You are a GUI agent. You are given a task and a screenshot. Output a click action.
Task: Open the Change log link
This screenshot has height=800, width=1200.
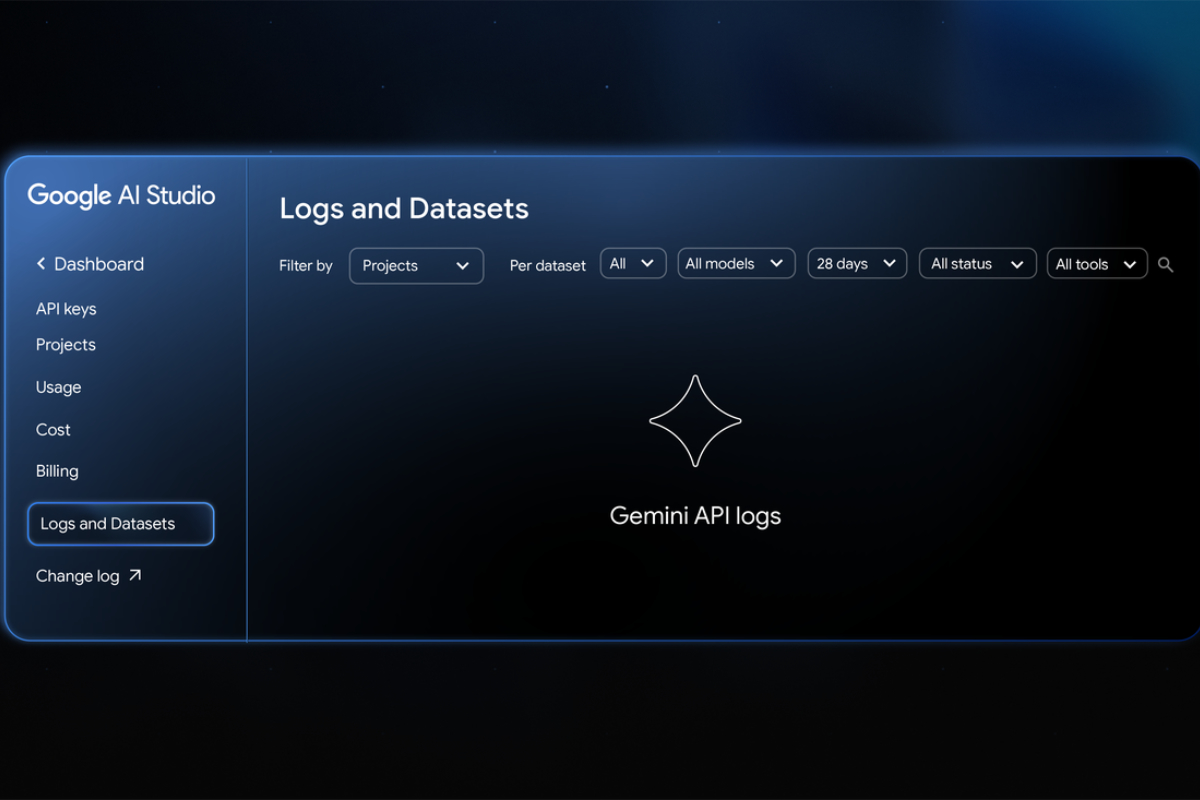coord(89,576)
